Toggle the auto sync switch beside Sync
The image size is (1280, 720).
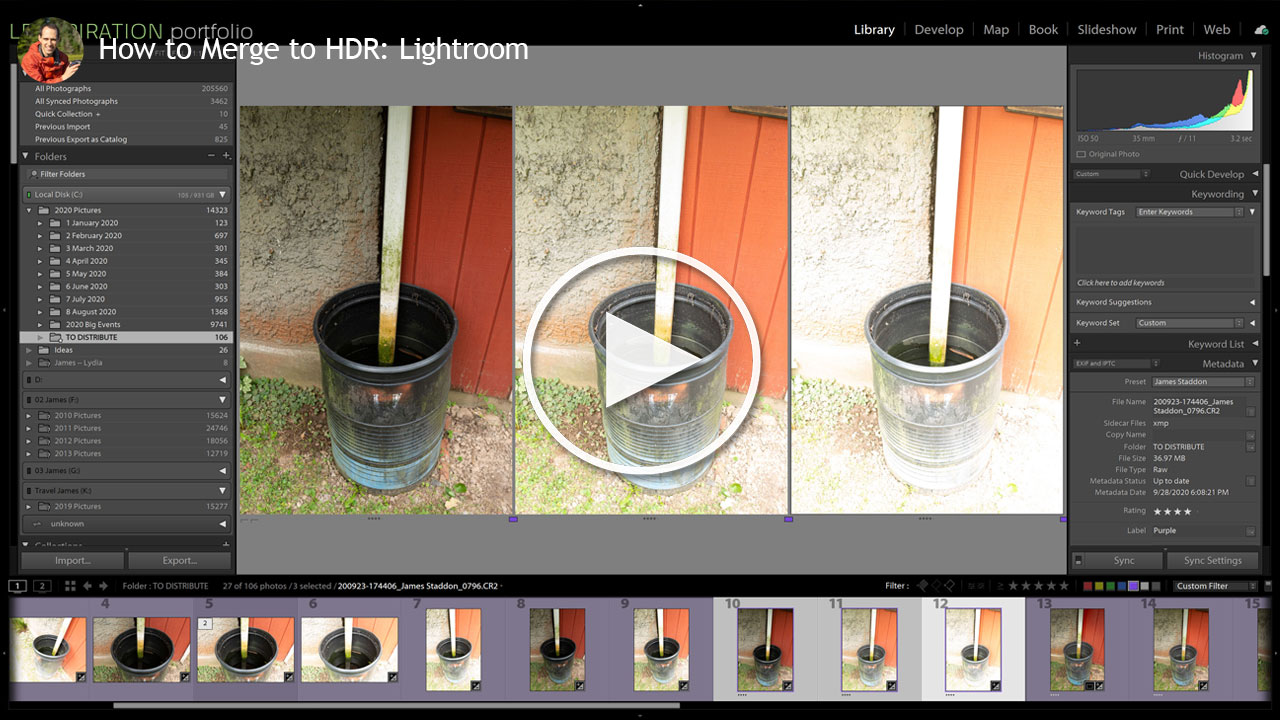point(1078,561)
